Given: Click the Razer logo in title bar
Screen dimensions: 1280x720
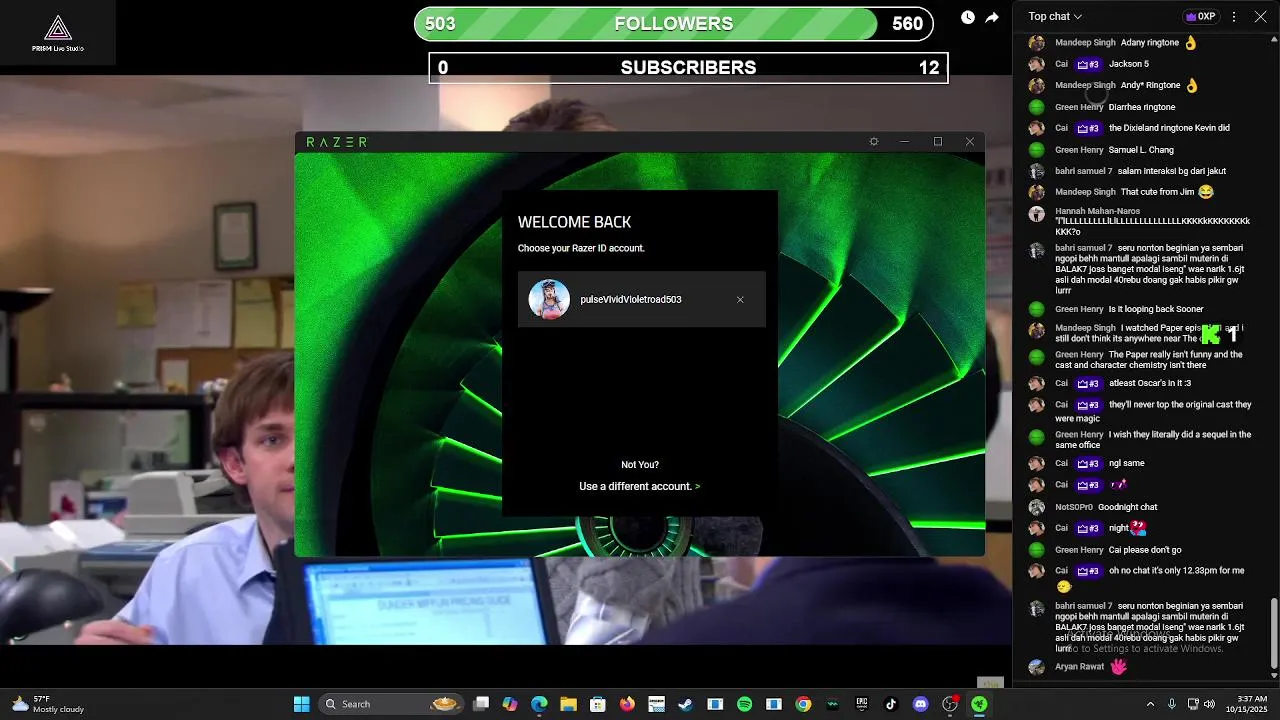Looking at the screenshot, I should pos(337,142).
